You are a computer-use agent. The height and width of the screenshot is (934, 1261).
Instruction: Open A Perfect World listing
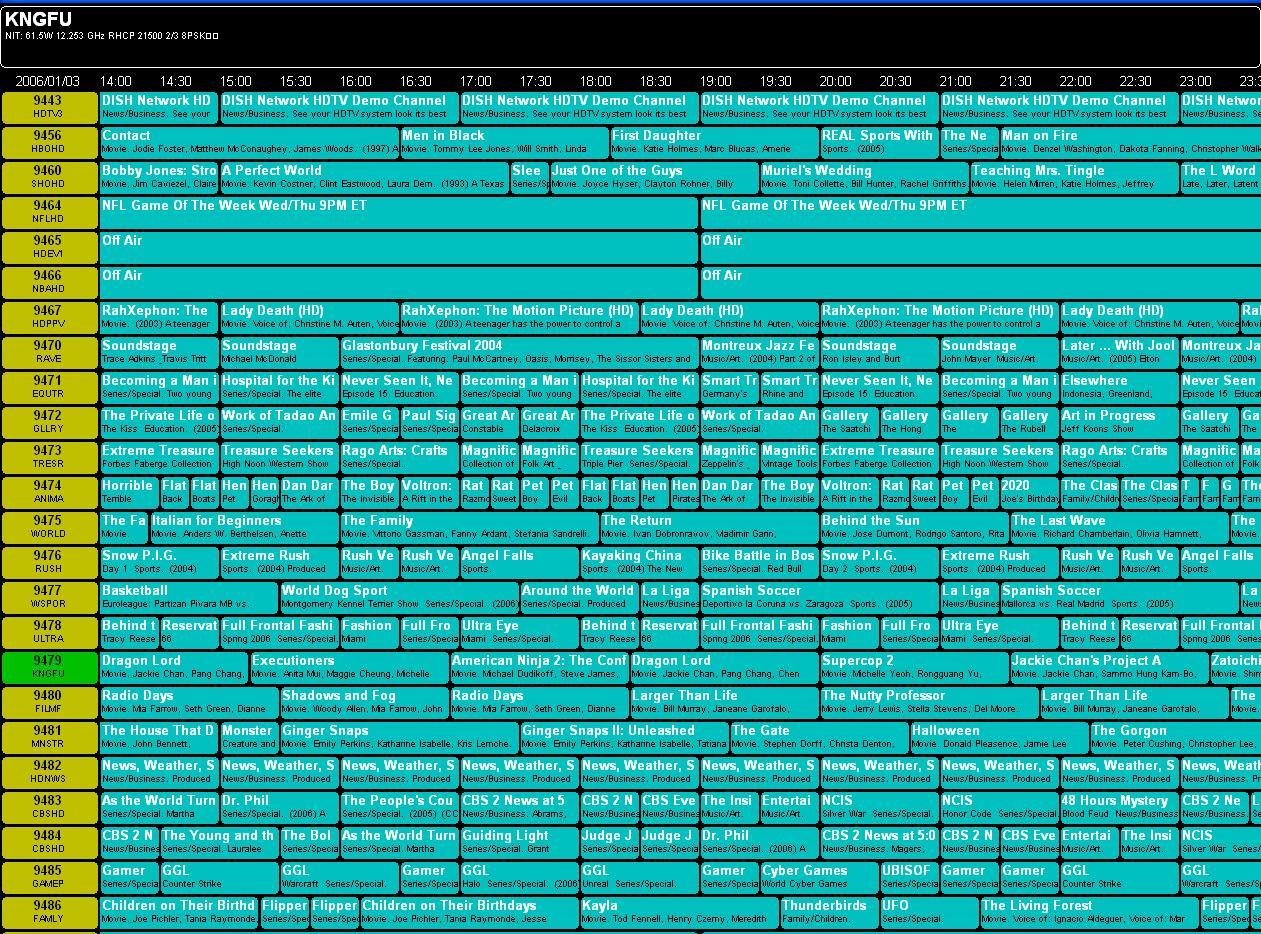point(364,177)
